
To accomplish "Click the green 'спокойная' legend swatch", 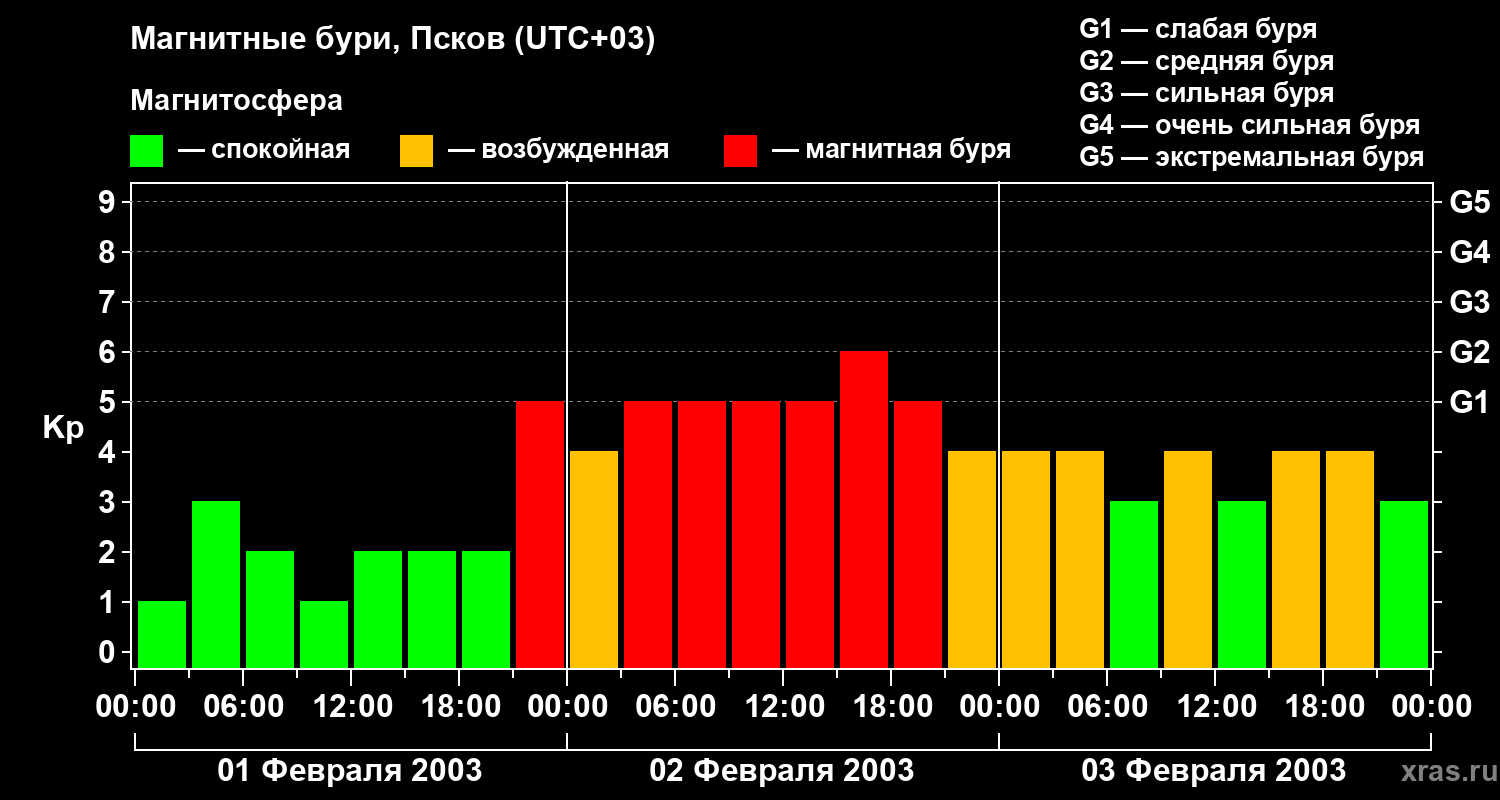I will [x=146, y=150].
